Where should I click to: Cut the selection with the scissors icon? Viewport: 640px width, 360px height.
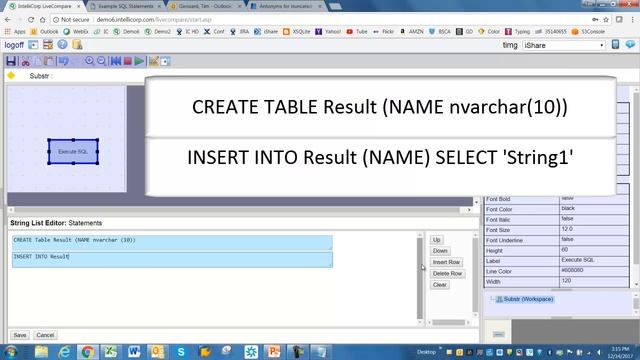click(x=25, y=61)
